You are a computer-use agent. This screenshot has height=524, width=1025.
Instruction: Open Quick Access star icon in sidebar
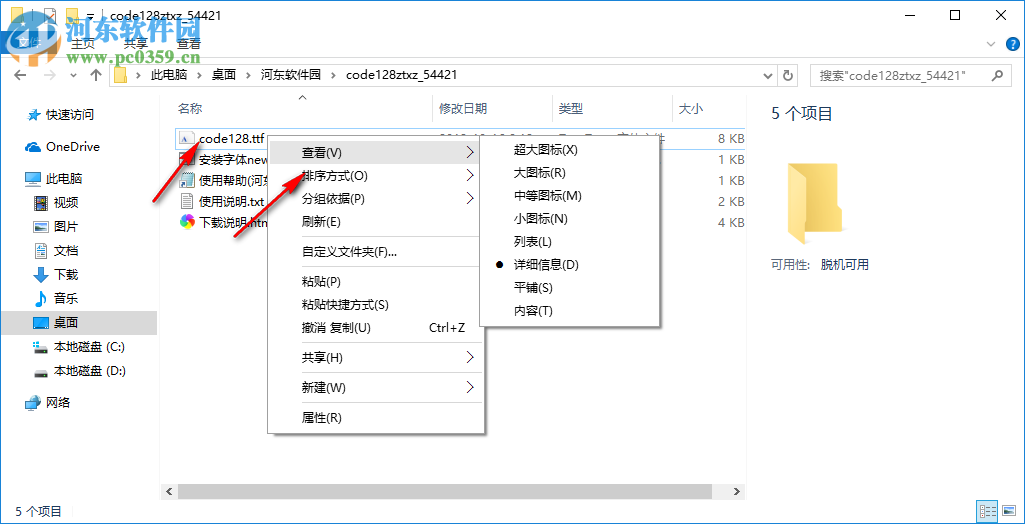pos(33,115)
